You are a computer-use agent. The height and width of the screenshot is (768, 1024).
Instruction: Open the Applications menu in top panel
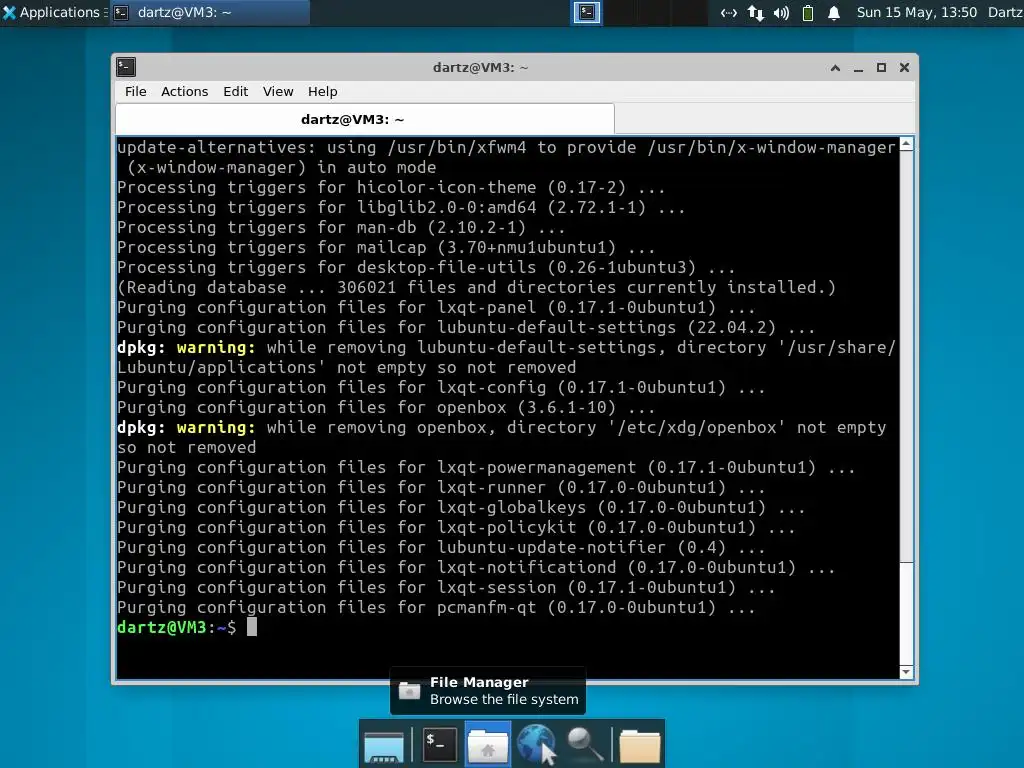tap(52, 12)
